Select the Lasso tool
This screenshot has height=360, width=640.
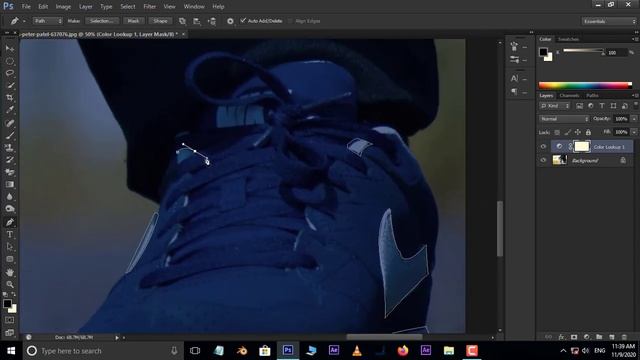[x=10, y=73]
